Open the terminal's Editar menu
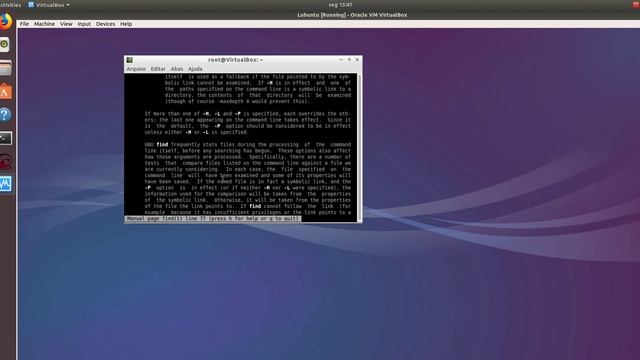This screenshot has height=360, width=640. point(158,69)
